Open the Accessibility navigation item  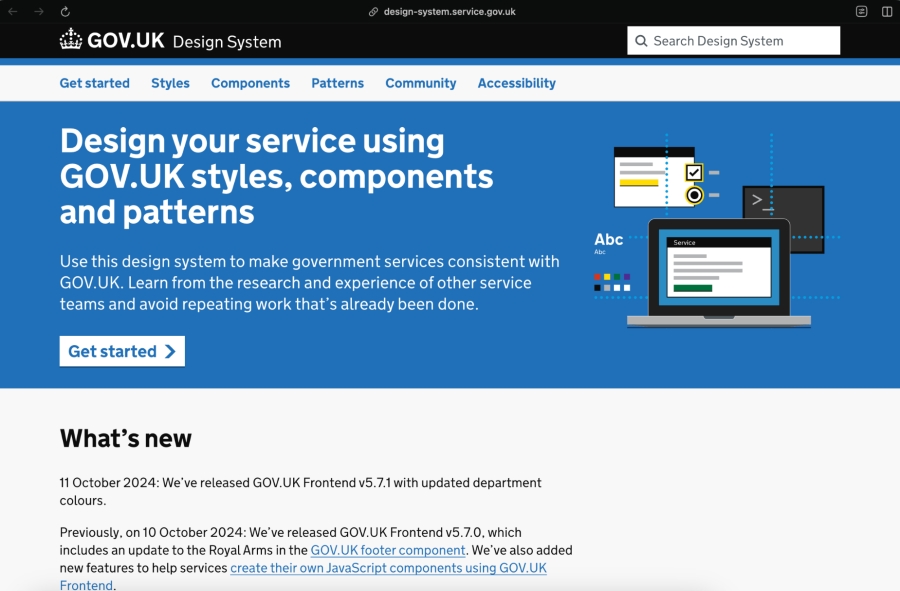(x=516, y=83)
